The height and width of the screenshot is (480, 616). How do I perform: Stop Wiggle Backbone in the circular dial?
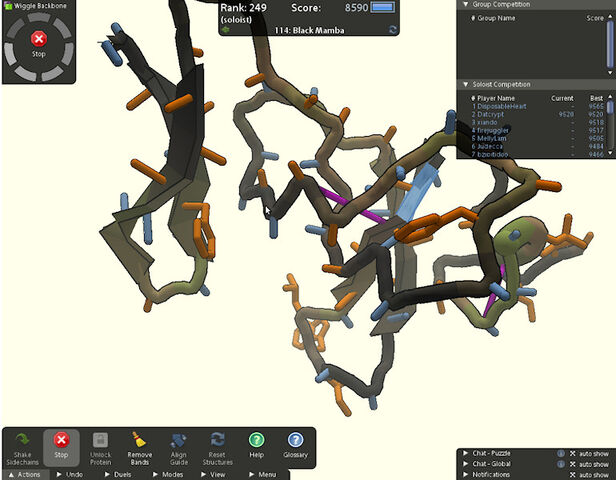[38, 39]
